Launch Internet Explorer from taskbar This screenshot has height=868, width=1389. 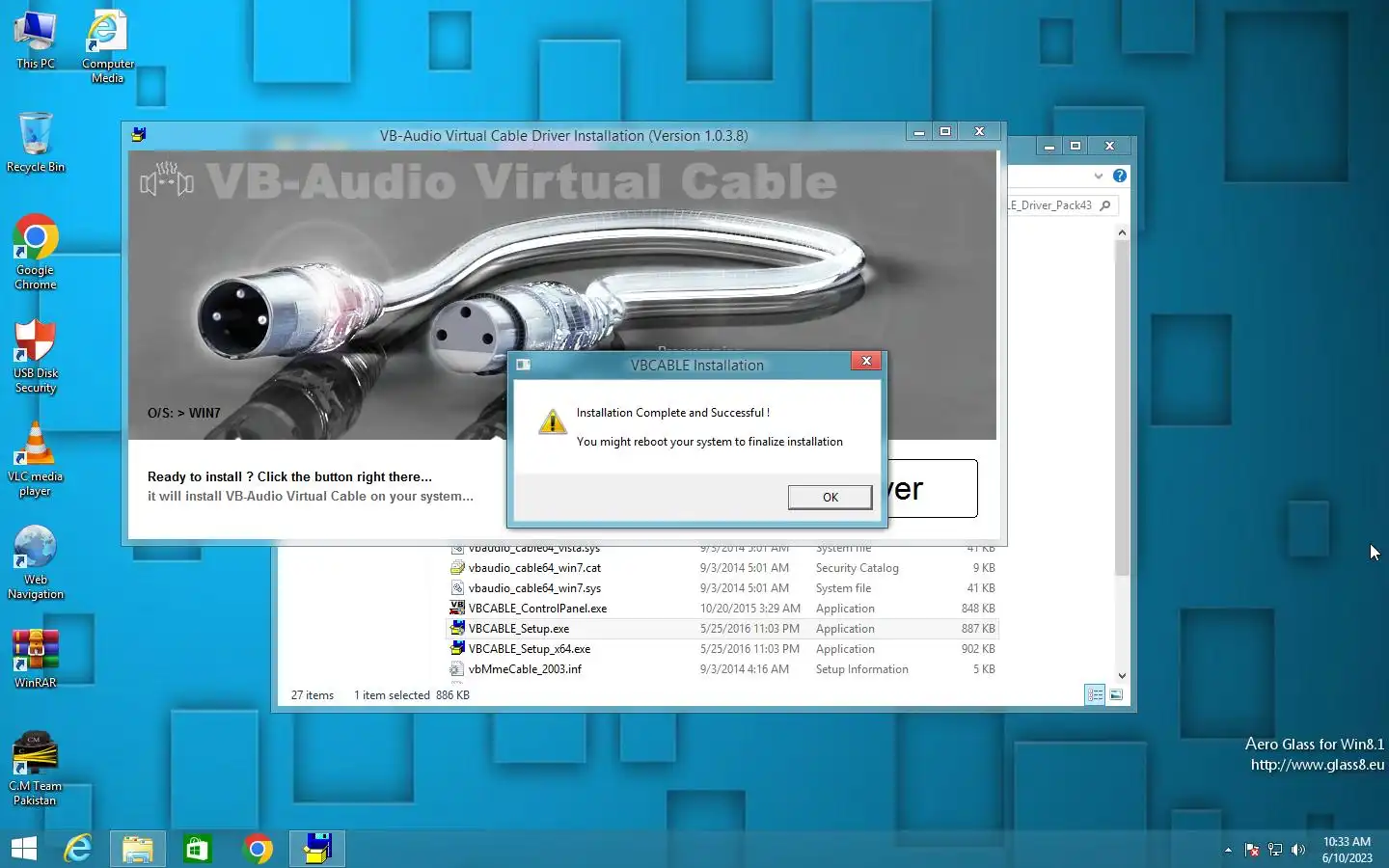pos(78,849)
